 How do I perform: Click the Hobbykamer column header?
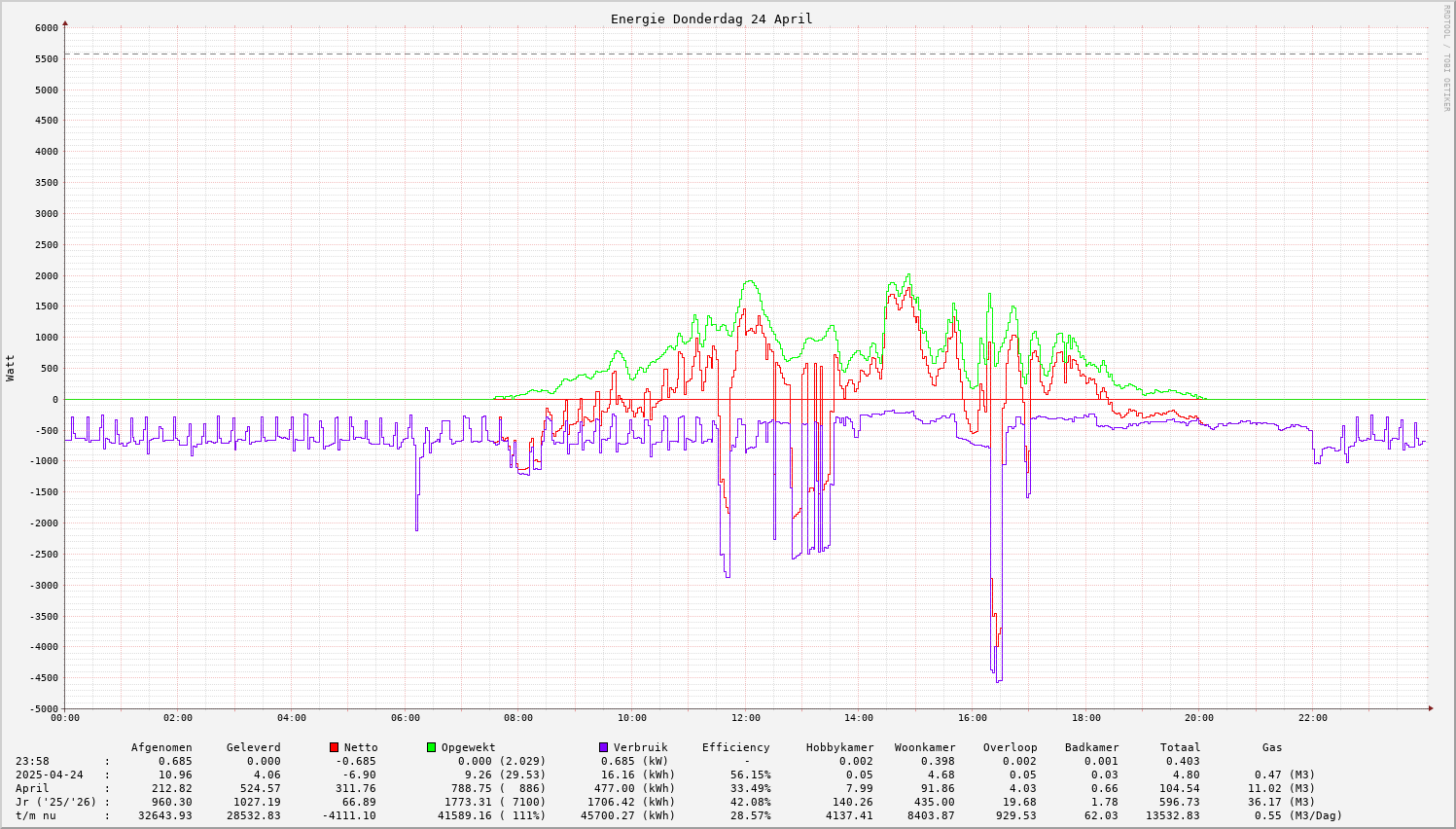[x=839, y=747]
